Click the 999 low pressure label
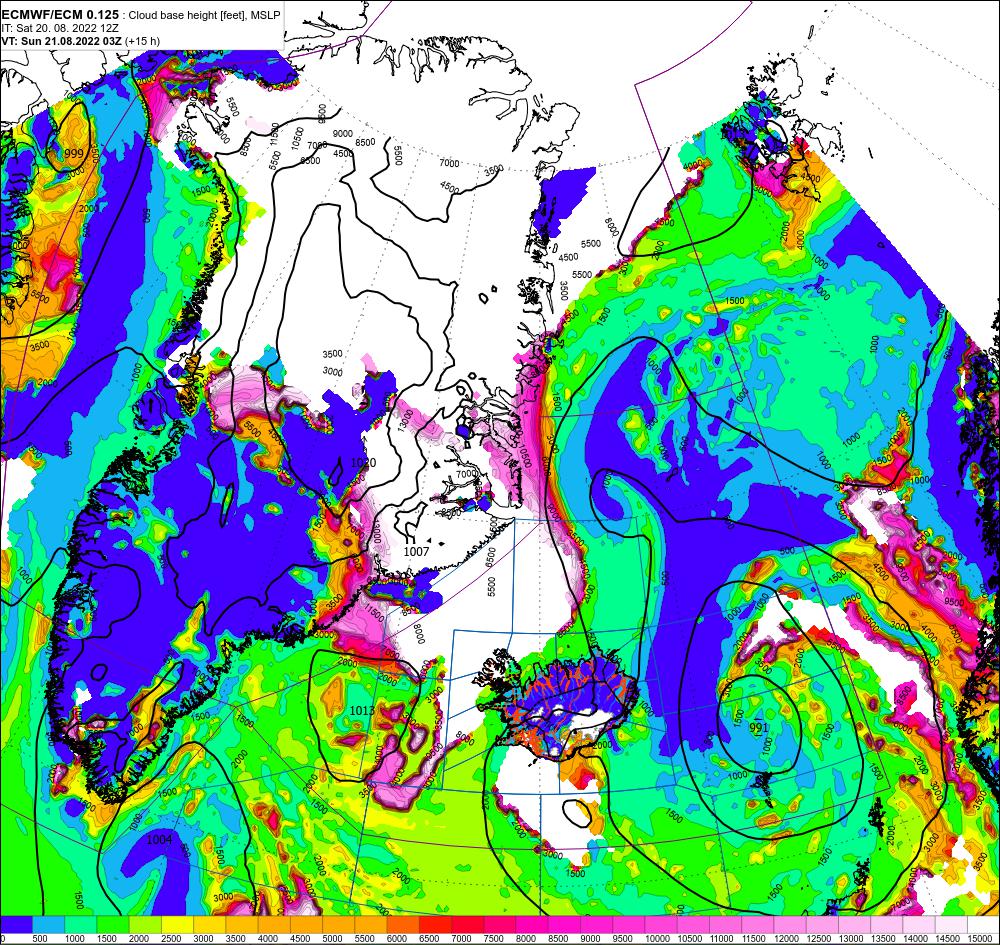Screen dimensions: 1000x945 [73, 154]
